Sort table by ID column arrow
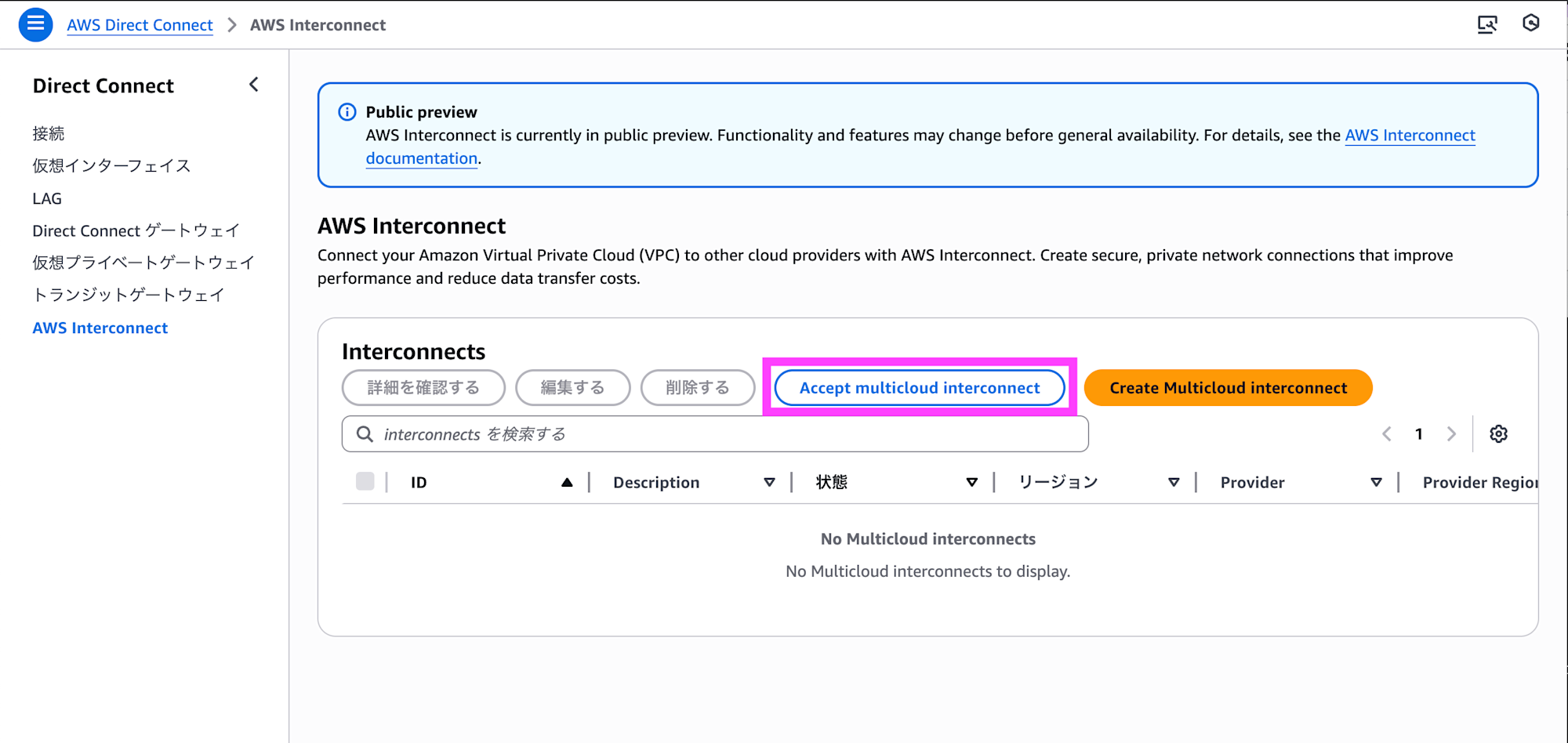 (x=567, y=483)
